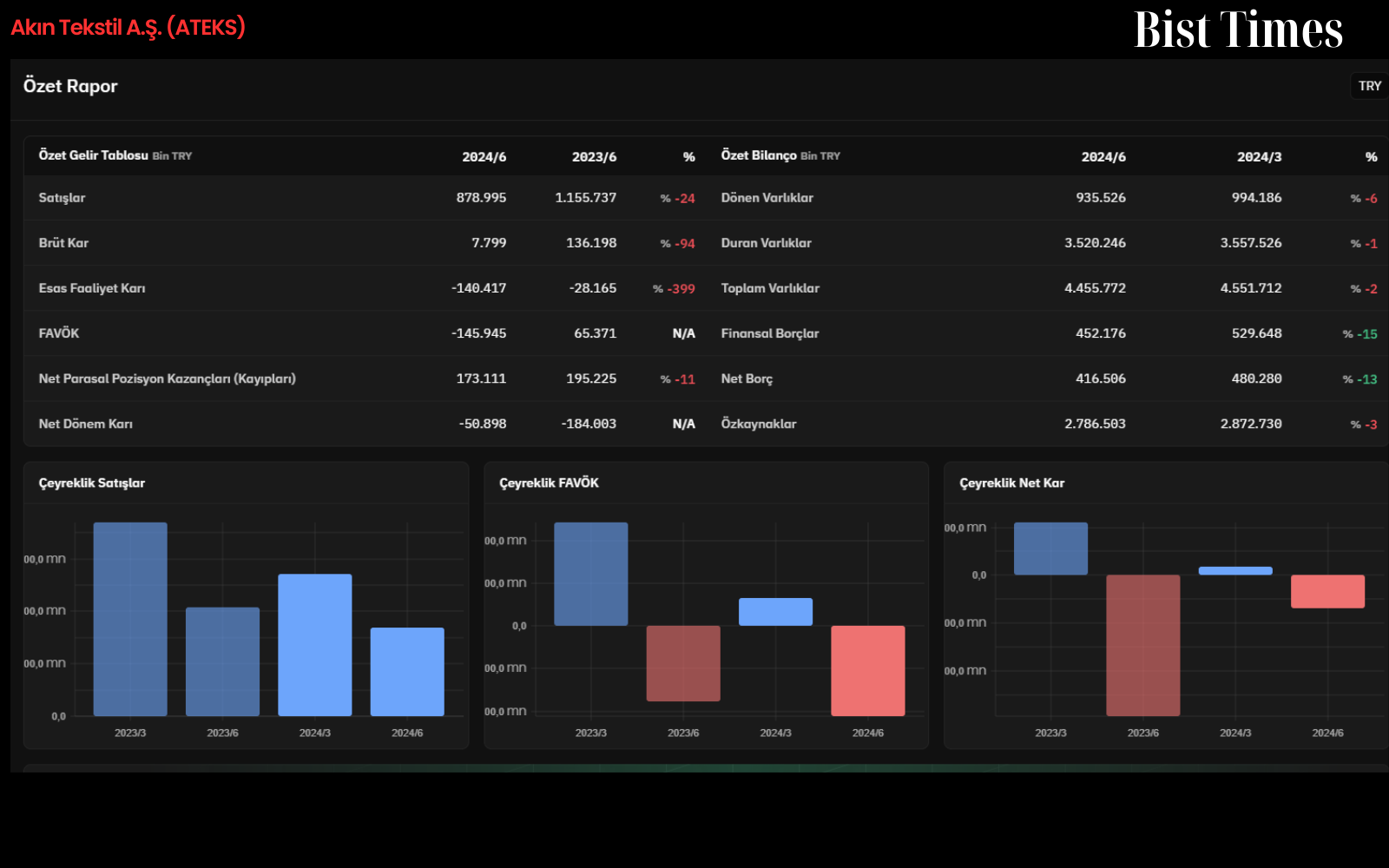
Task: Select the 2.786.503 equity value
Action: [x=1095, y=424]
